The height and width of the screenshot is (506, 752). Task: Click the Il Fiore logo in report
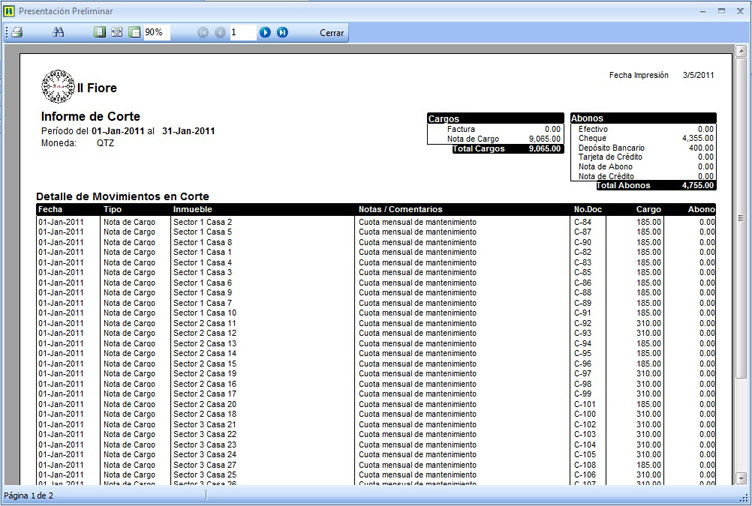point(58,87)
